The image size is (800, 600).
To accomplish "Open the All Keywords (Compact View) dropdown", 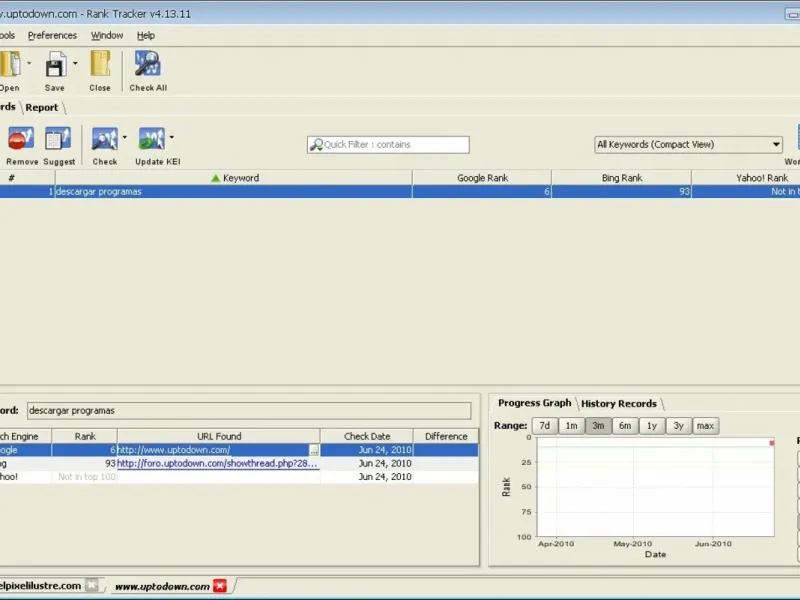I will pos(688,144).
